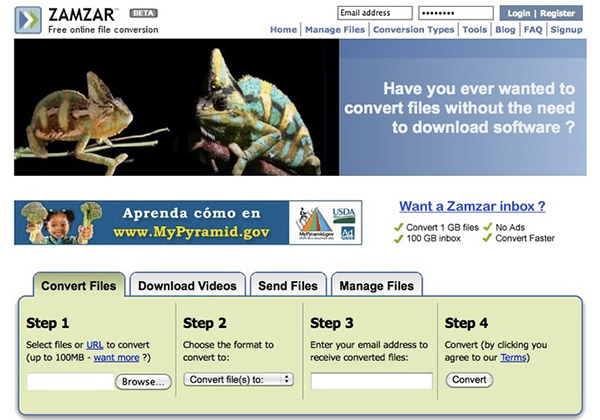The image size is (600, 420).
Task: Click 'Convert 1 GB files' text
Action: tap(442, 228)
